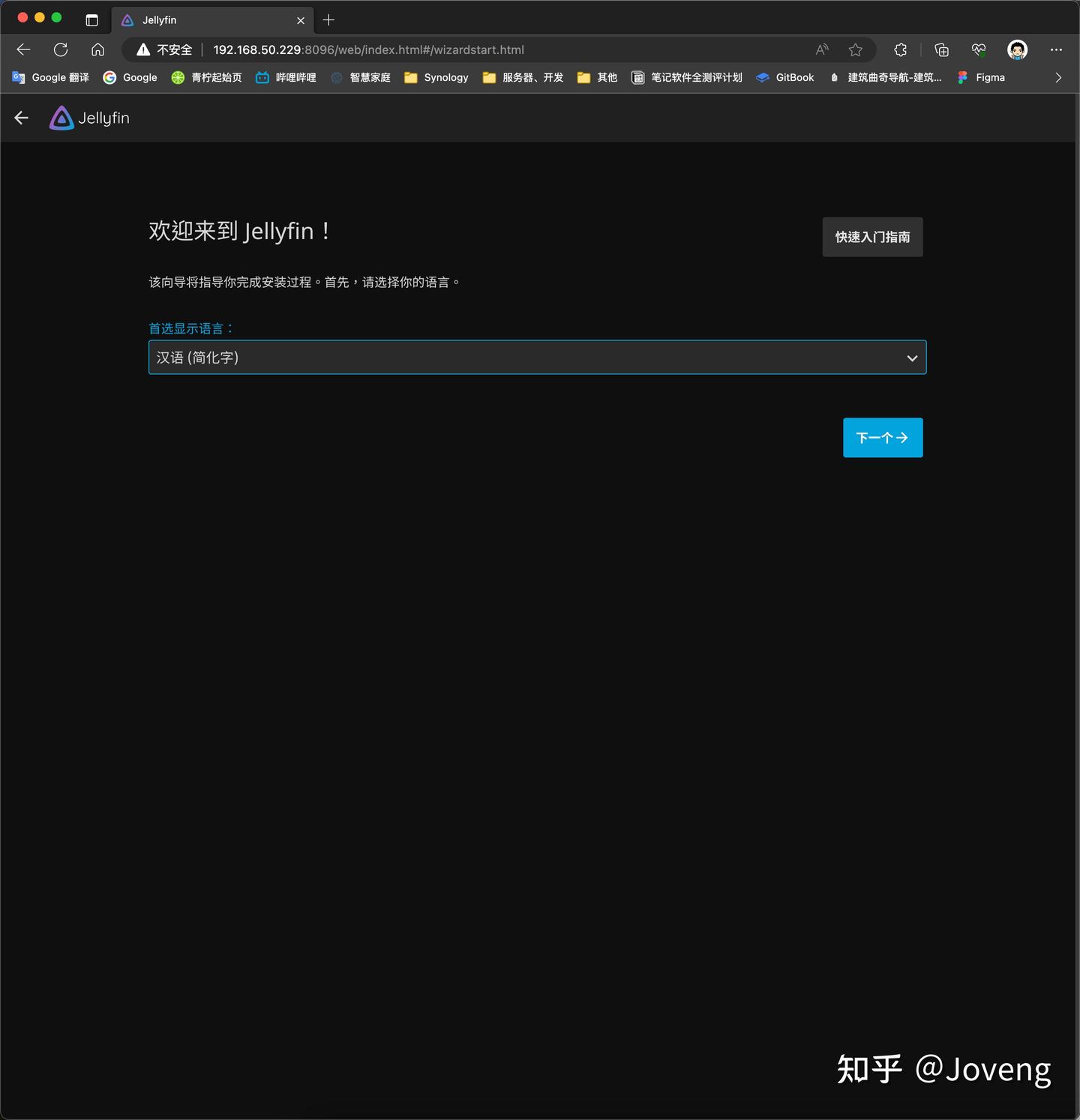Screen dimensions: 1080x1120
Task: Open a new browser tab
Action: pos(328,20)
